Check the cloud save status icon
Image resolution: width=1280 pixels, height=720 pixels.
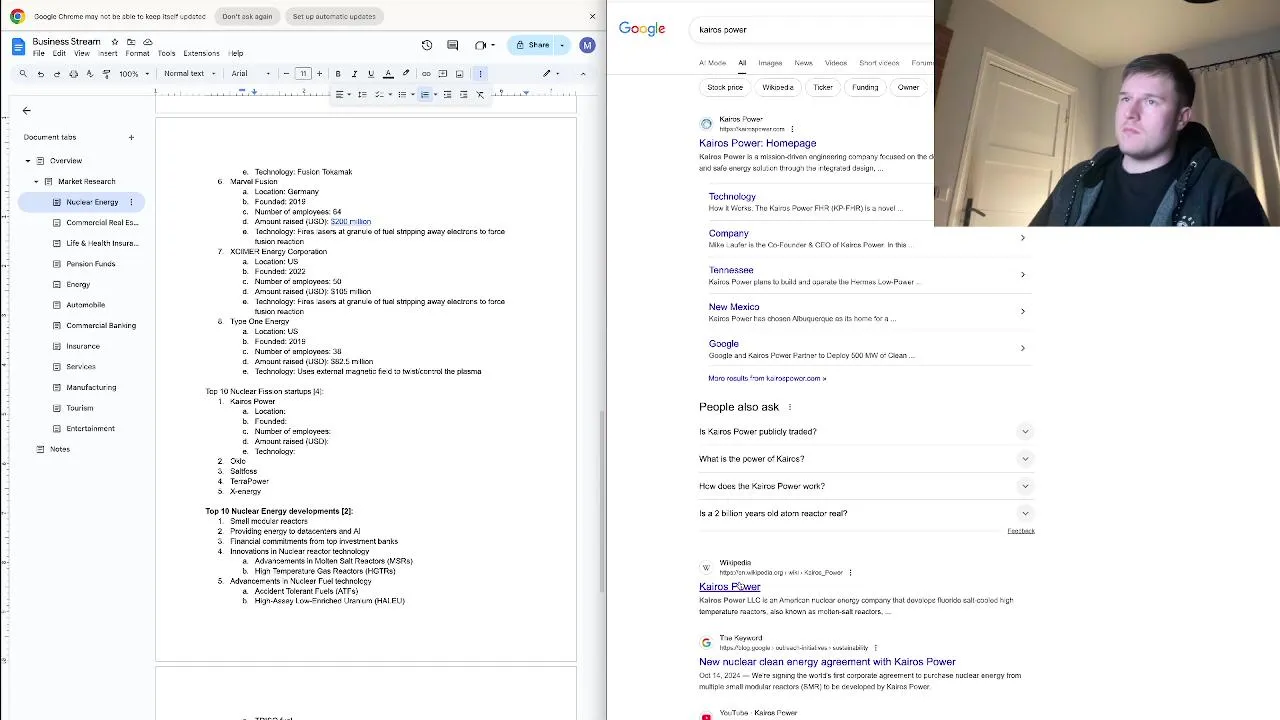pos(147,42)
